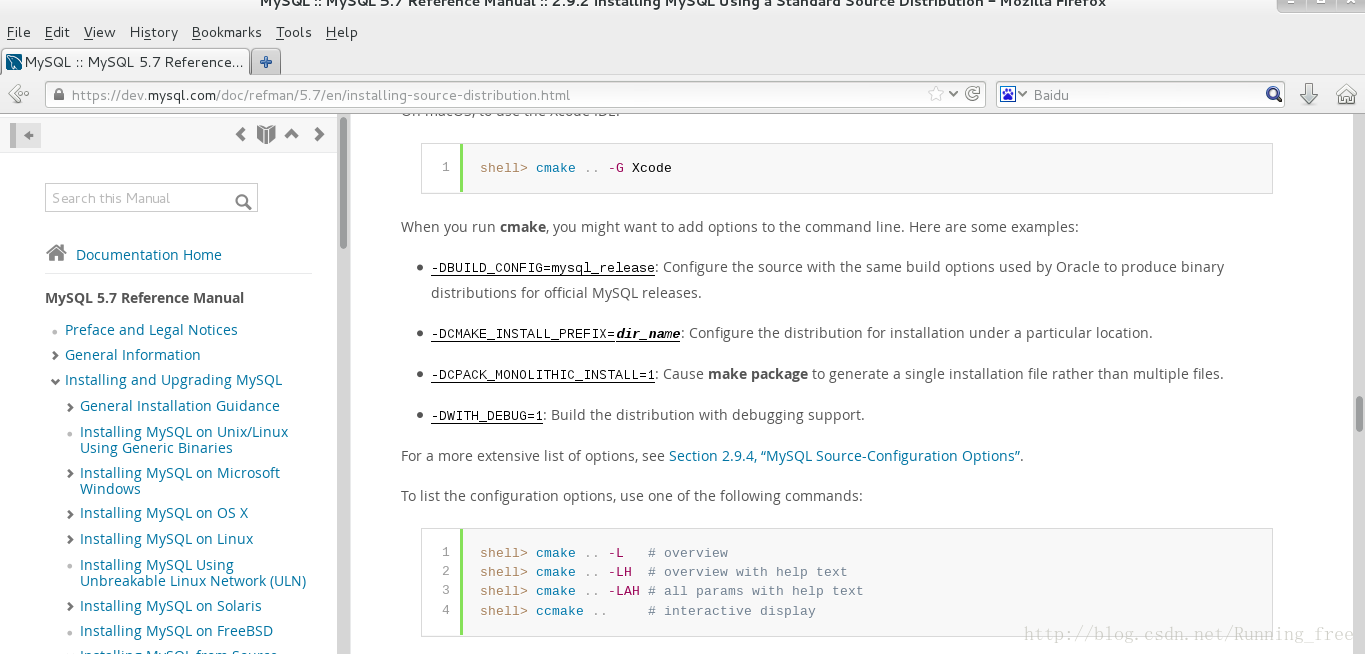Collapse the manual sidebar with arrow button
The height and width of the screenshot is (654, 1365).
point(27,135)
